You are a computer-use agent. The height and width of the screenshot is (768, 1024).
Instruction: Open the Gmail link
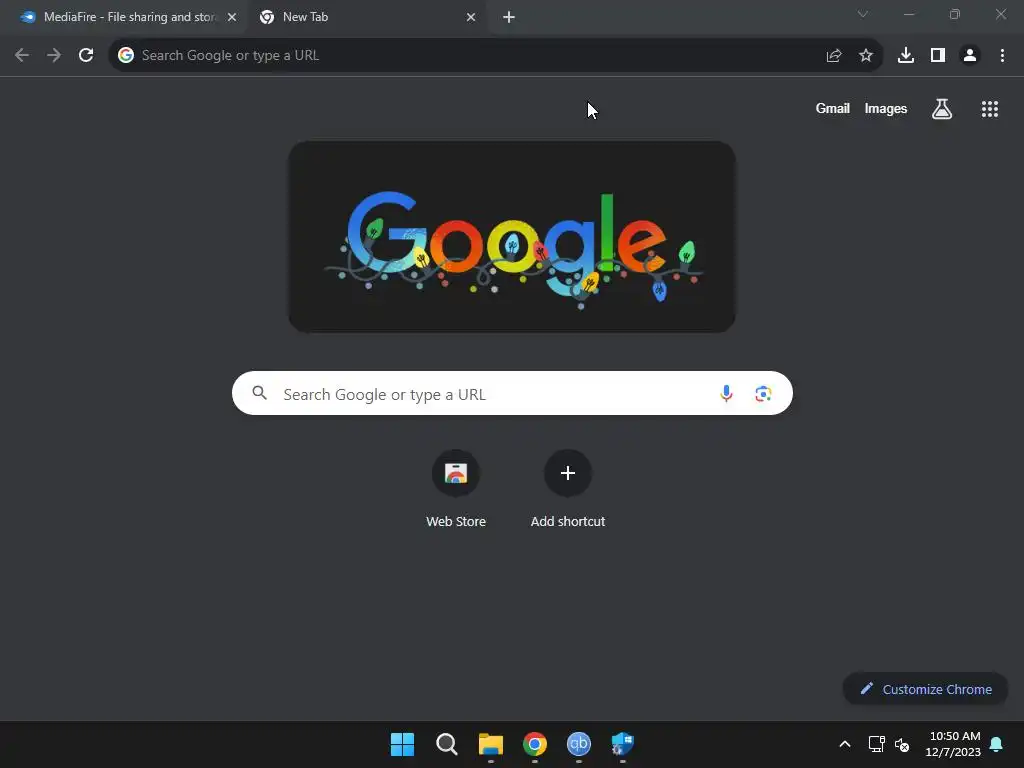[x=832, y=108]
